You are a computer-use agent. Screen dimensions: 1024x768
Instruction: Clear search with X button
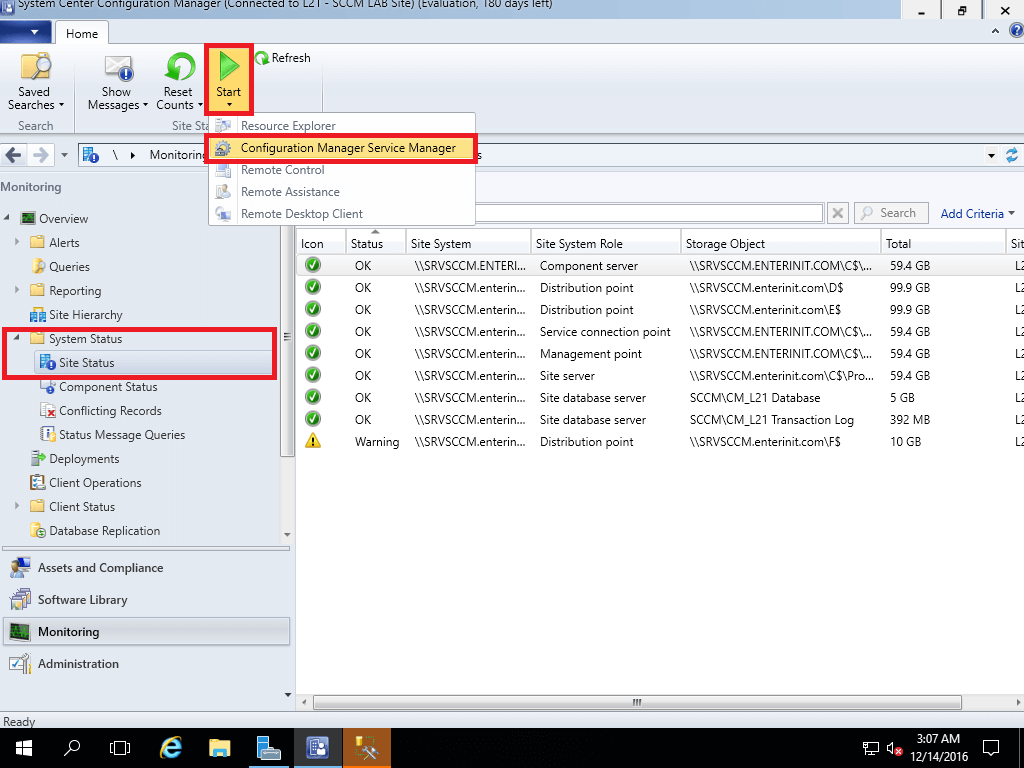pos(838,213)
